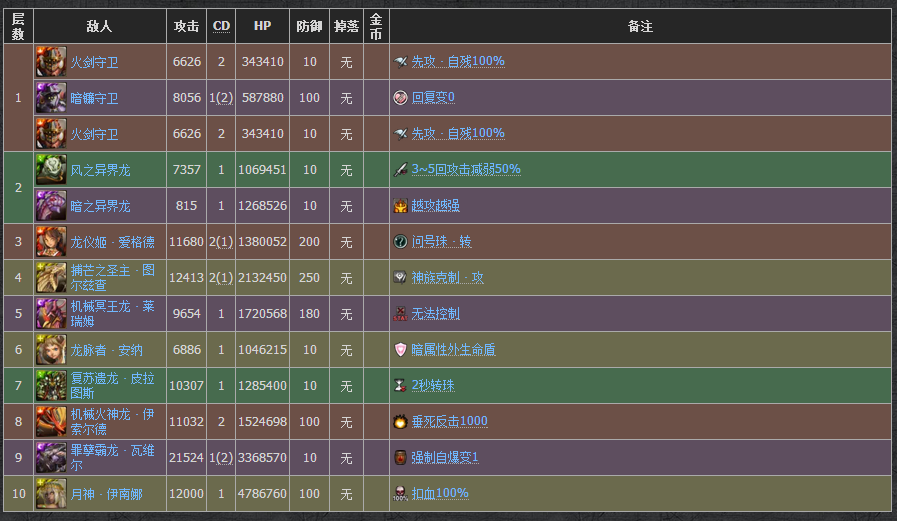Open the 无法控制 skill link
897x523 pixels.
(x=435, y=314)
